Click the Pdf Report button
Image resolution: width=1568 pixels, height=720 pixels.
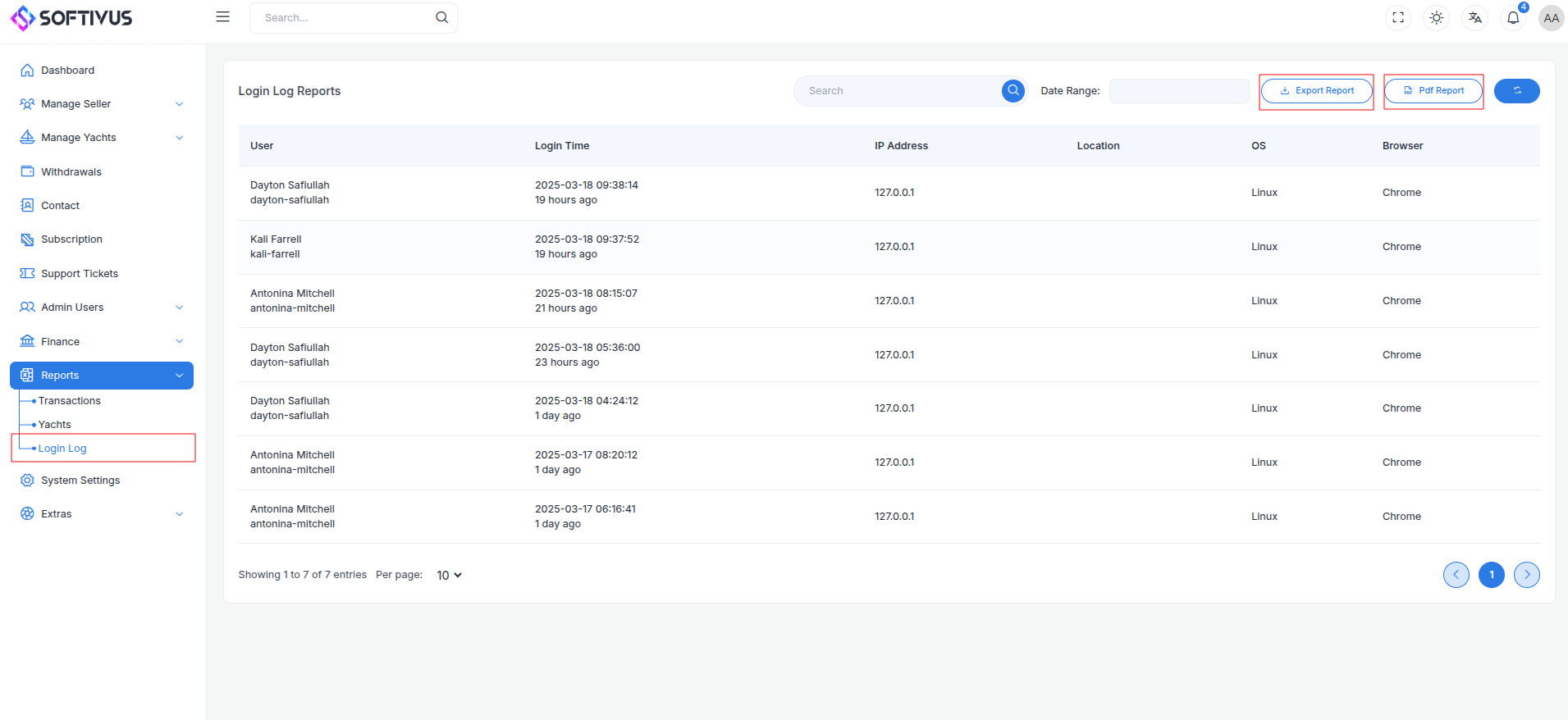click(1433, 91)
